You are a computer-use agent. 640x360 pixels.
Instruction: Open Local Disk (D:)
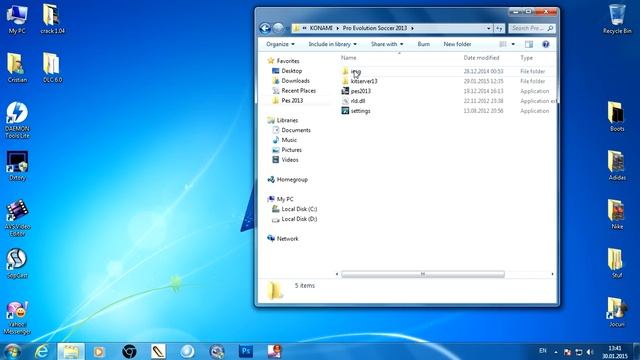[299, 219]
